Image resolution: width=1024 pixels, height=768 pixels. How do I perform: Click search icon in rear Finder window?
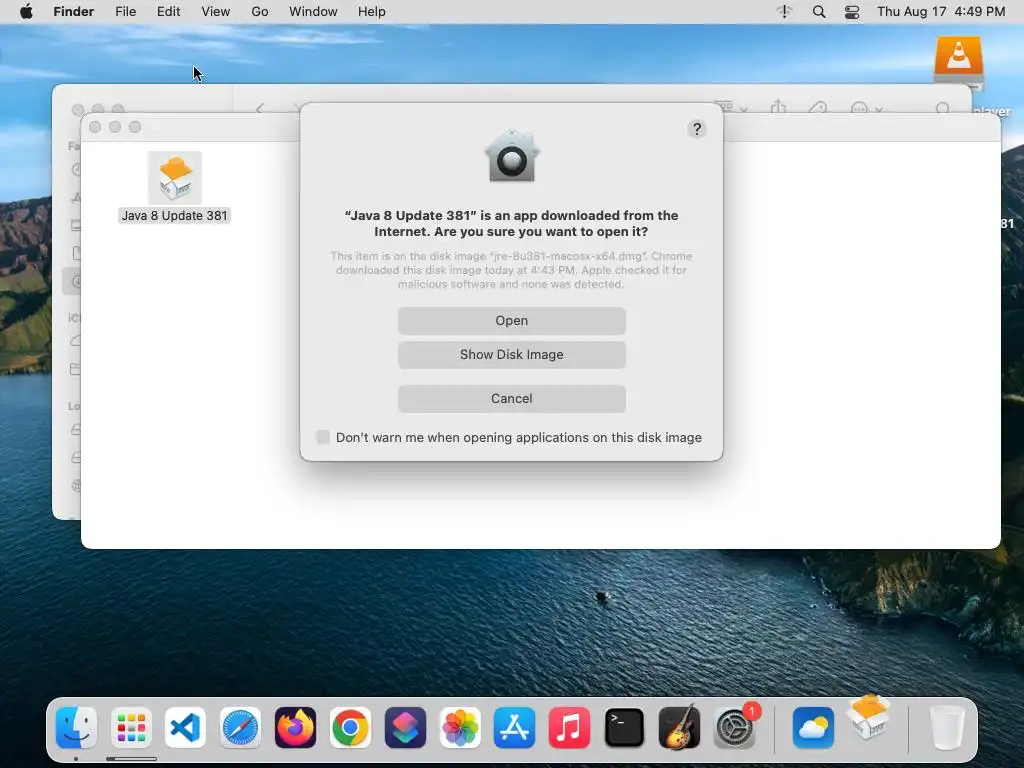[x=942, y=108]
